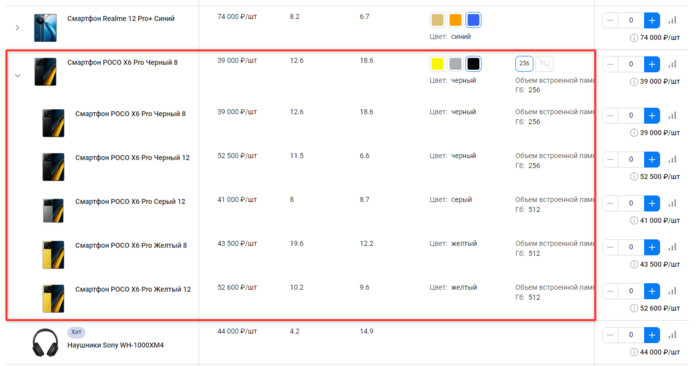This screenshot has width=697, height=366.
Task: Open price chart icon for Realme 12 Pro+ row
Action: click(673, 20)
